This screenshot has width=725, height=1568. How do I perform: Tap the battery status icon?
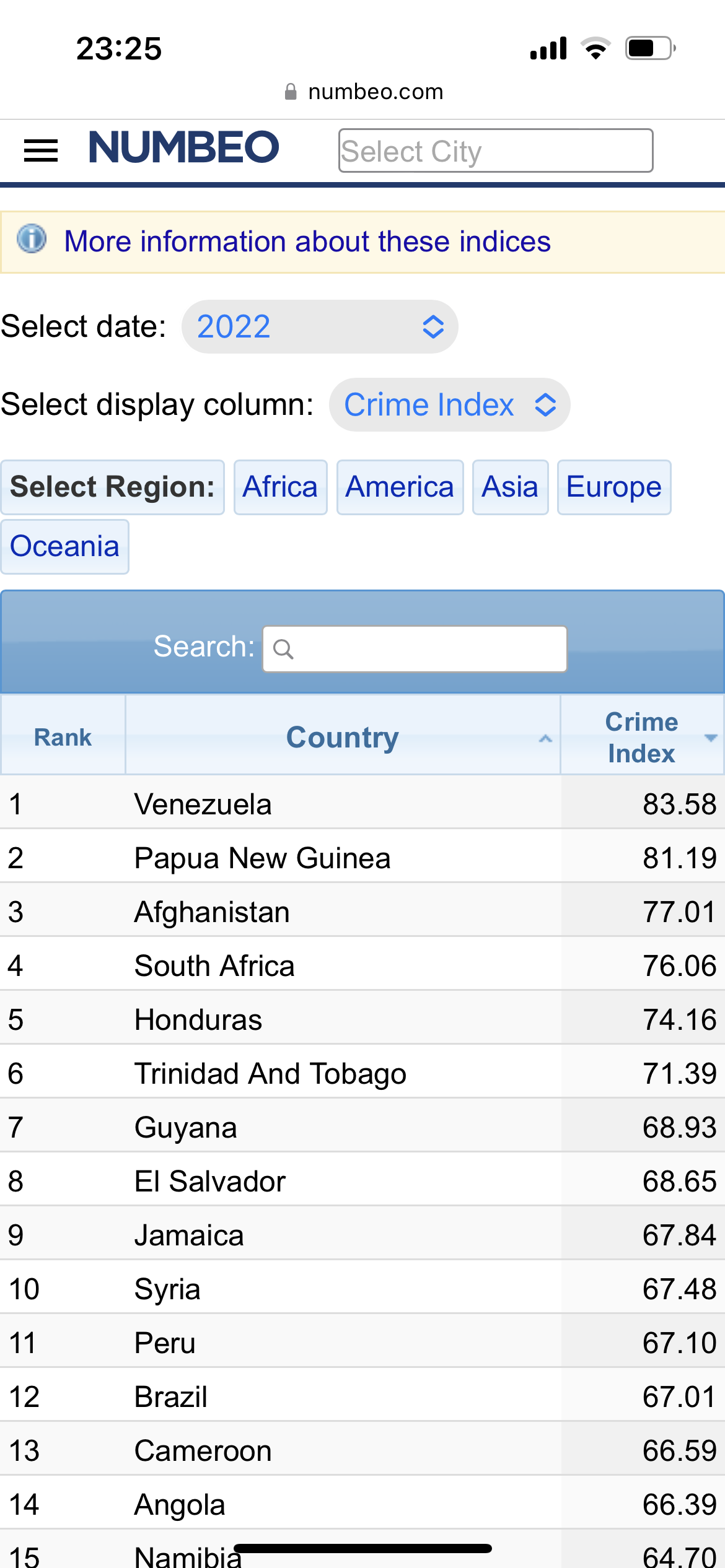tap(649, 48)
